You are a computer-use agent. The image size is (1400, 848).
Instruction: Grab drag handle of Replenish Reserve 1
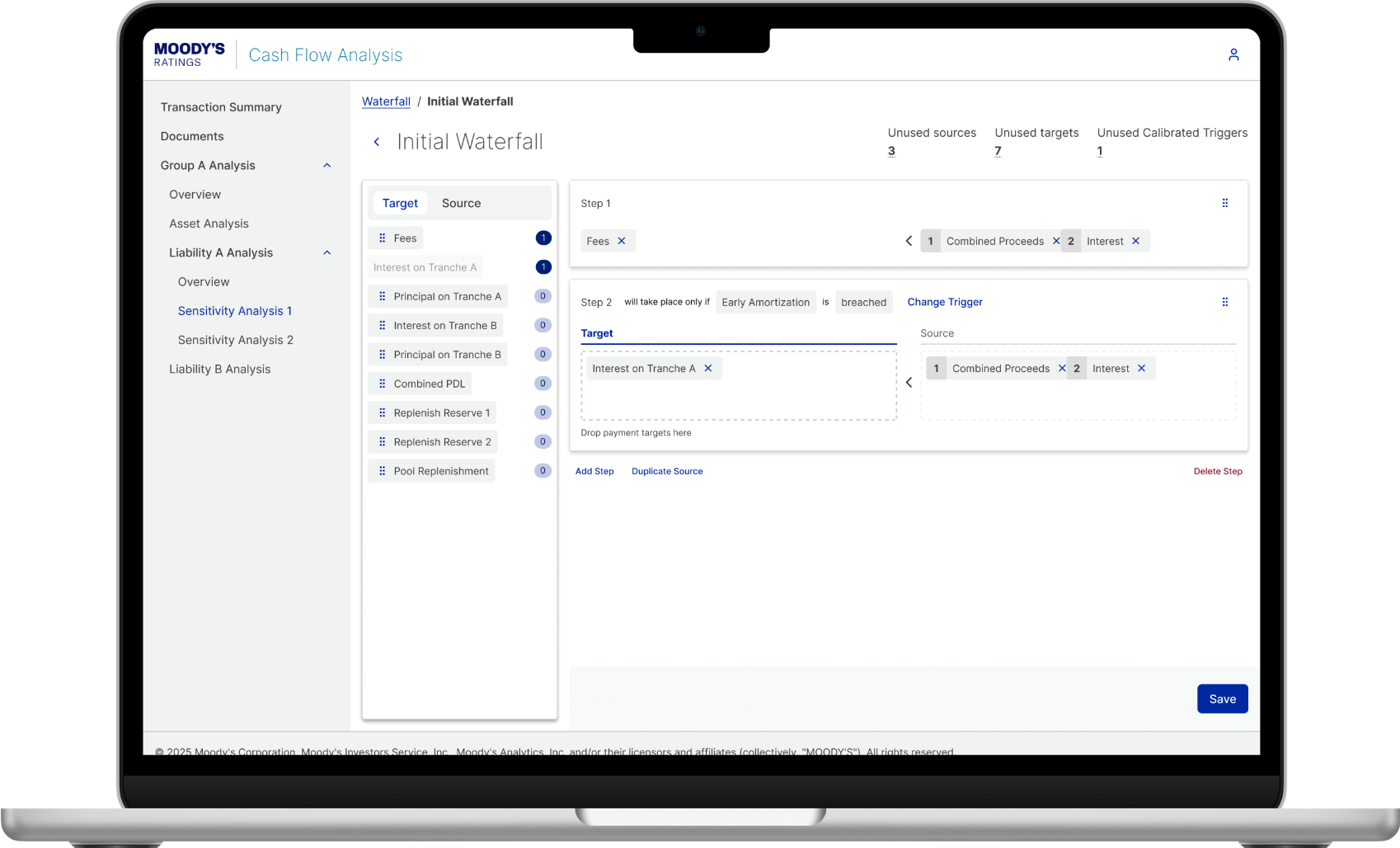tap(382, 412)
